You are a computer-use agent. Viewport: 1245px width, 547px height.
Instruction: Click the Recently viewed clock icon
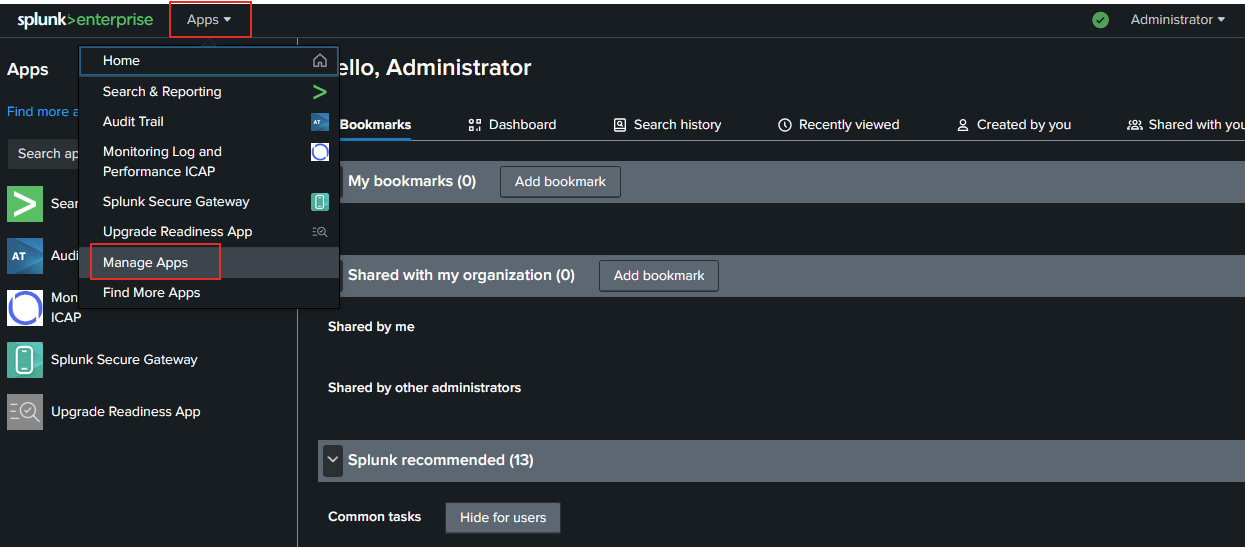pos(785,125)
